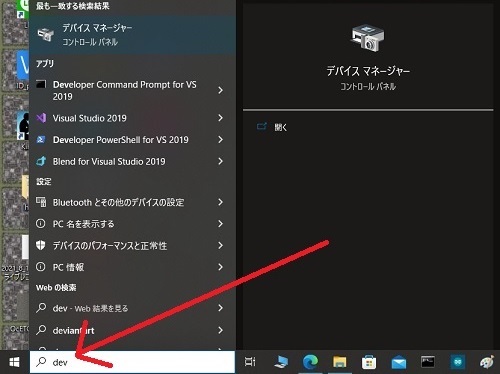Click the info icon beside PC 情報
This screenshot has height=374, width=500.
pyautogui.click(x=41, y=267)
